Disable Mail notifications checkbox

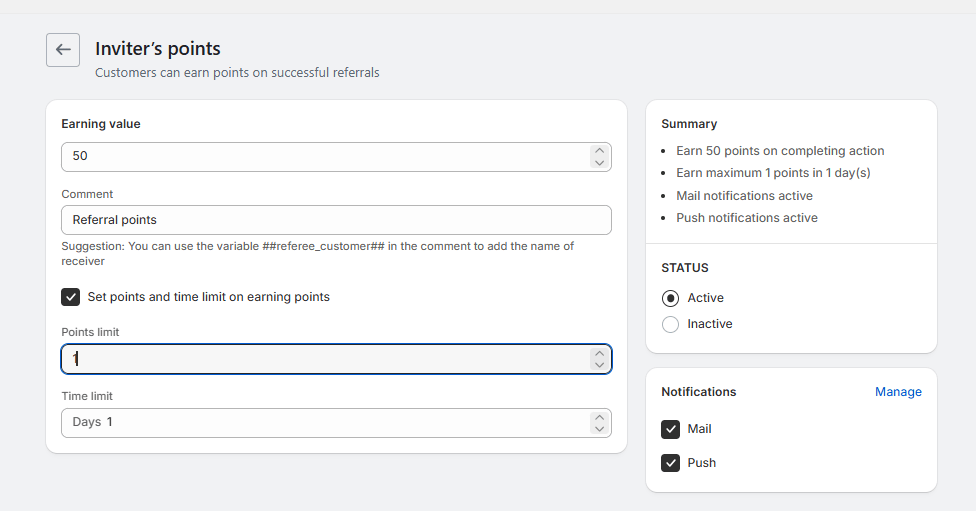(x=671, y=429)
